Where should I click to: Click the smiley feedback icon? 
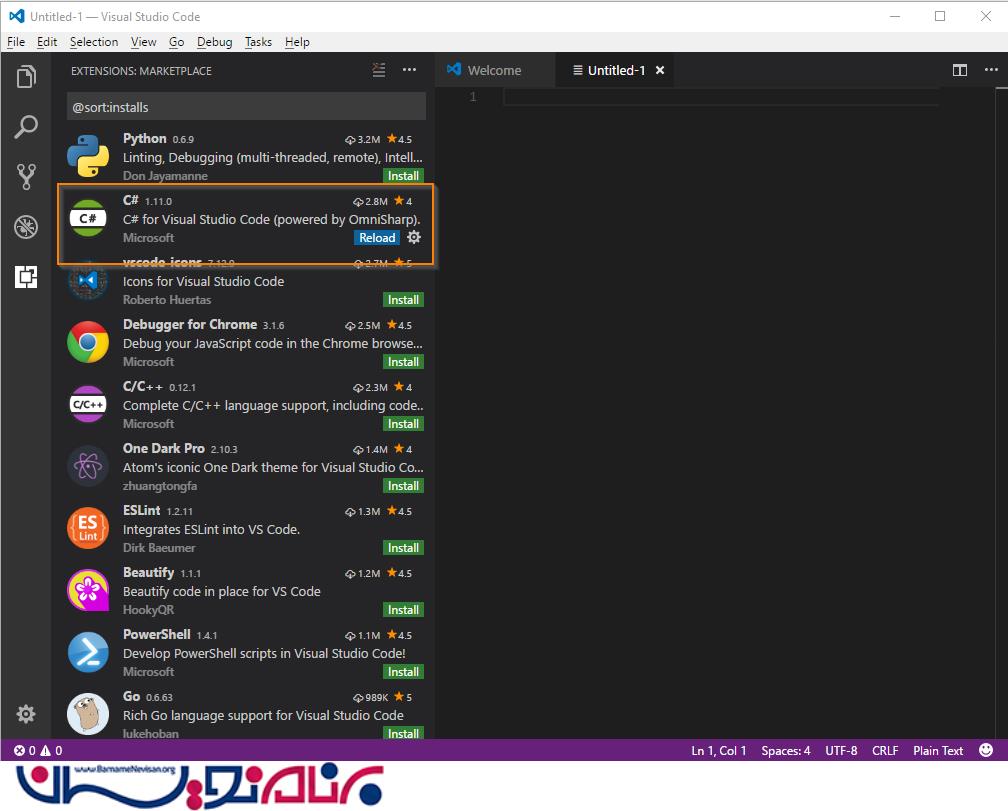[x=986, y=750]
